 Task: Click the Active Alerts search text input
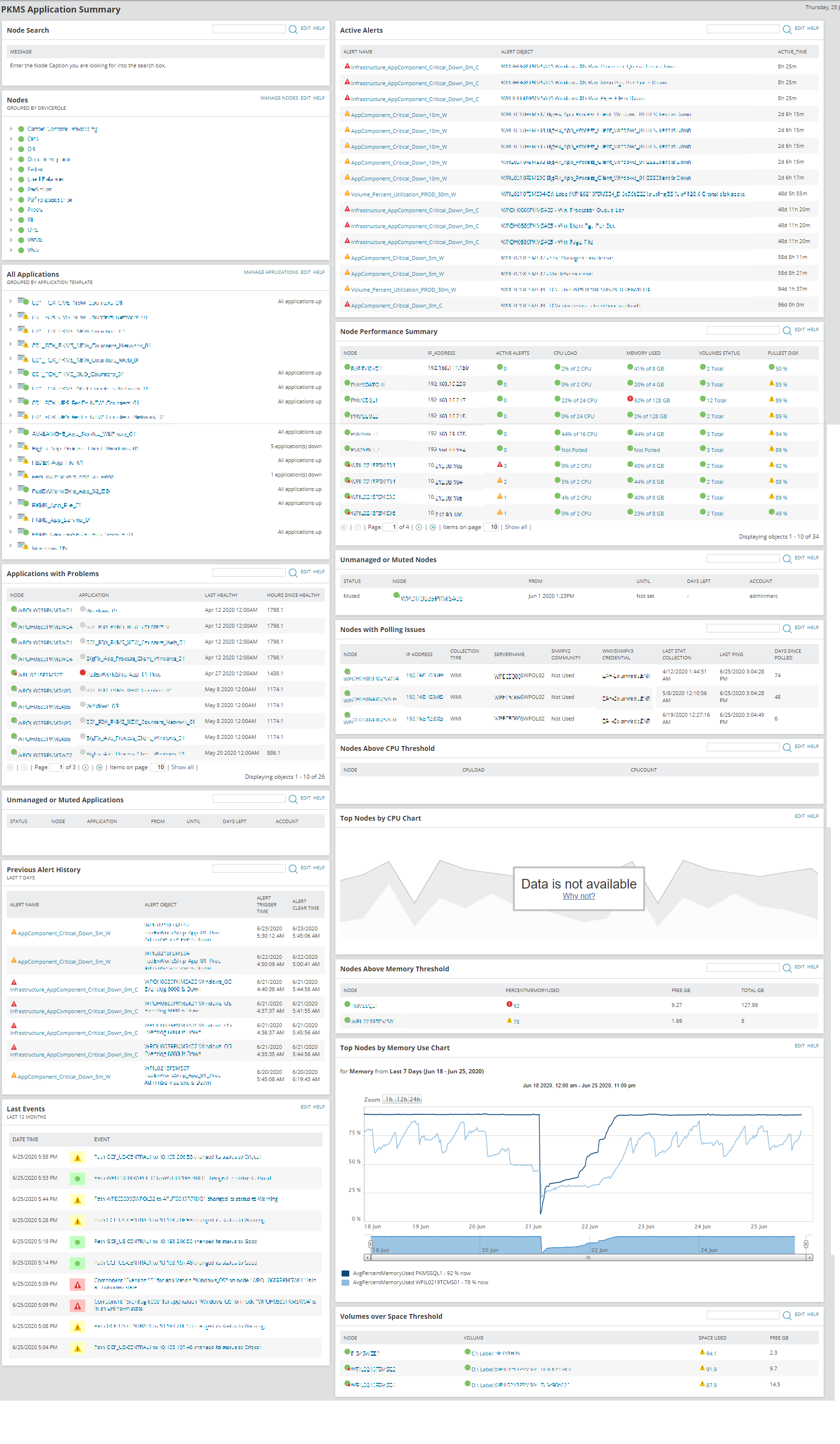click(x=743, y=29)
